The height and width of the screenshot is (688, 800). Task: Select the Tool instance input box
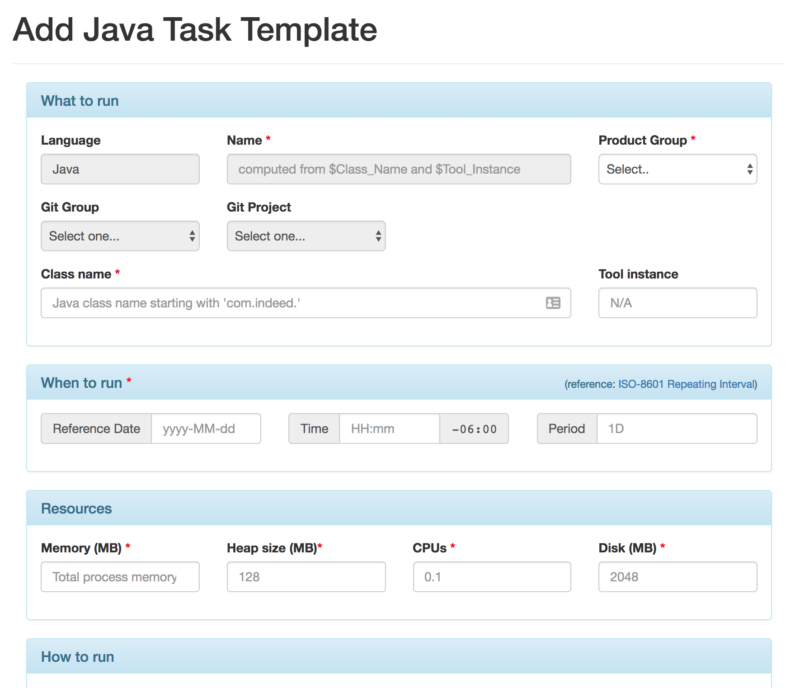pyautogui.click(x=678, y=303)
